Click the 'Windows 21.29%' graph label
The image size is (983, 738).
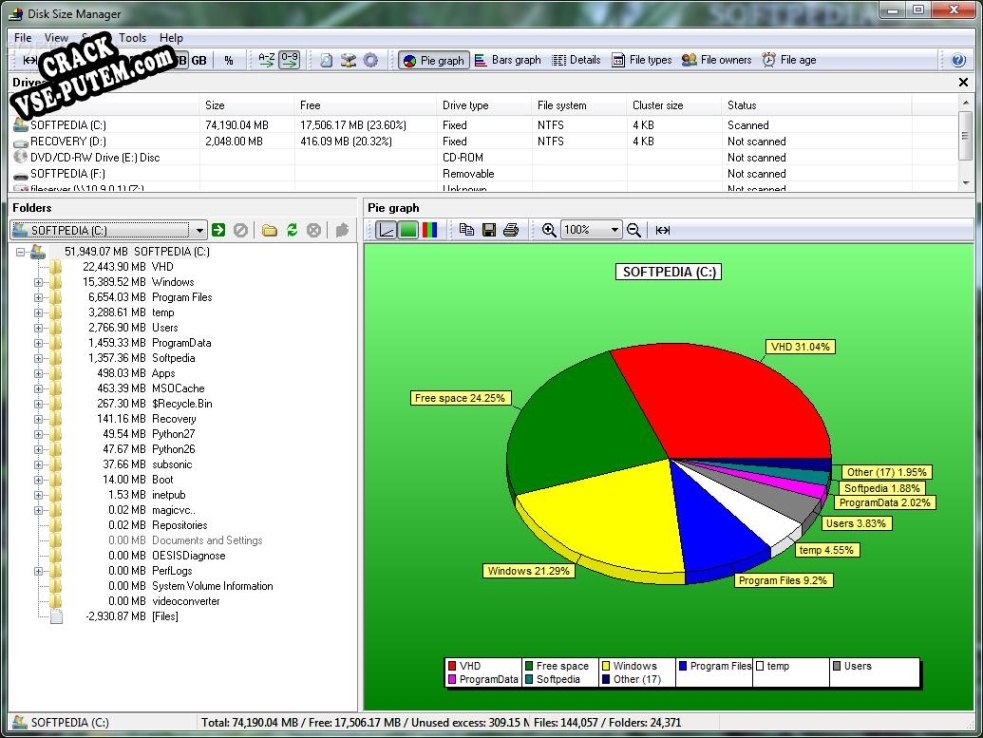[528, 571]
